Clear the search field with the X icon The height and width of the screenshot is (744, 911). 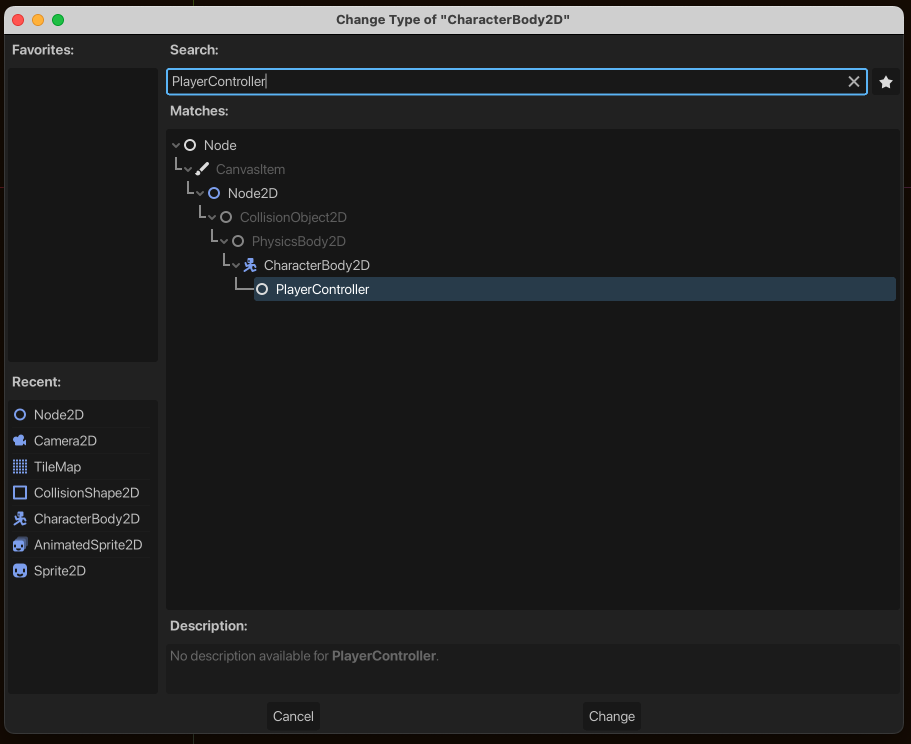click(x=853, y=82)
